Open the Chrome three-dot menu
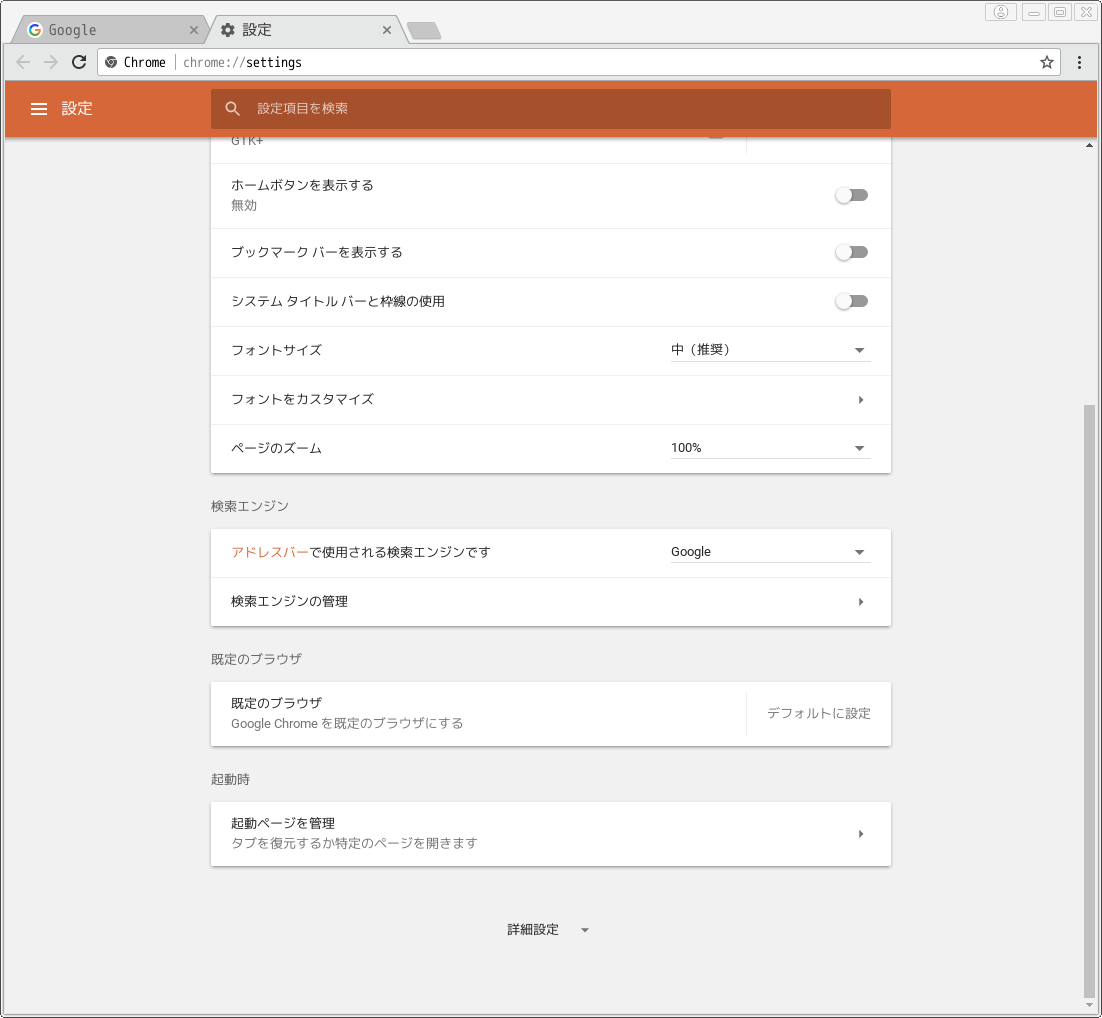 pos(1080,62)
